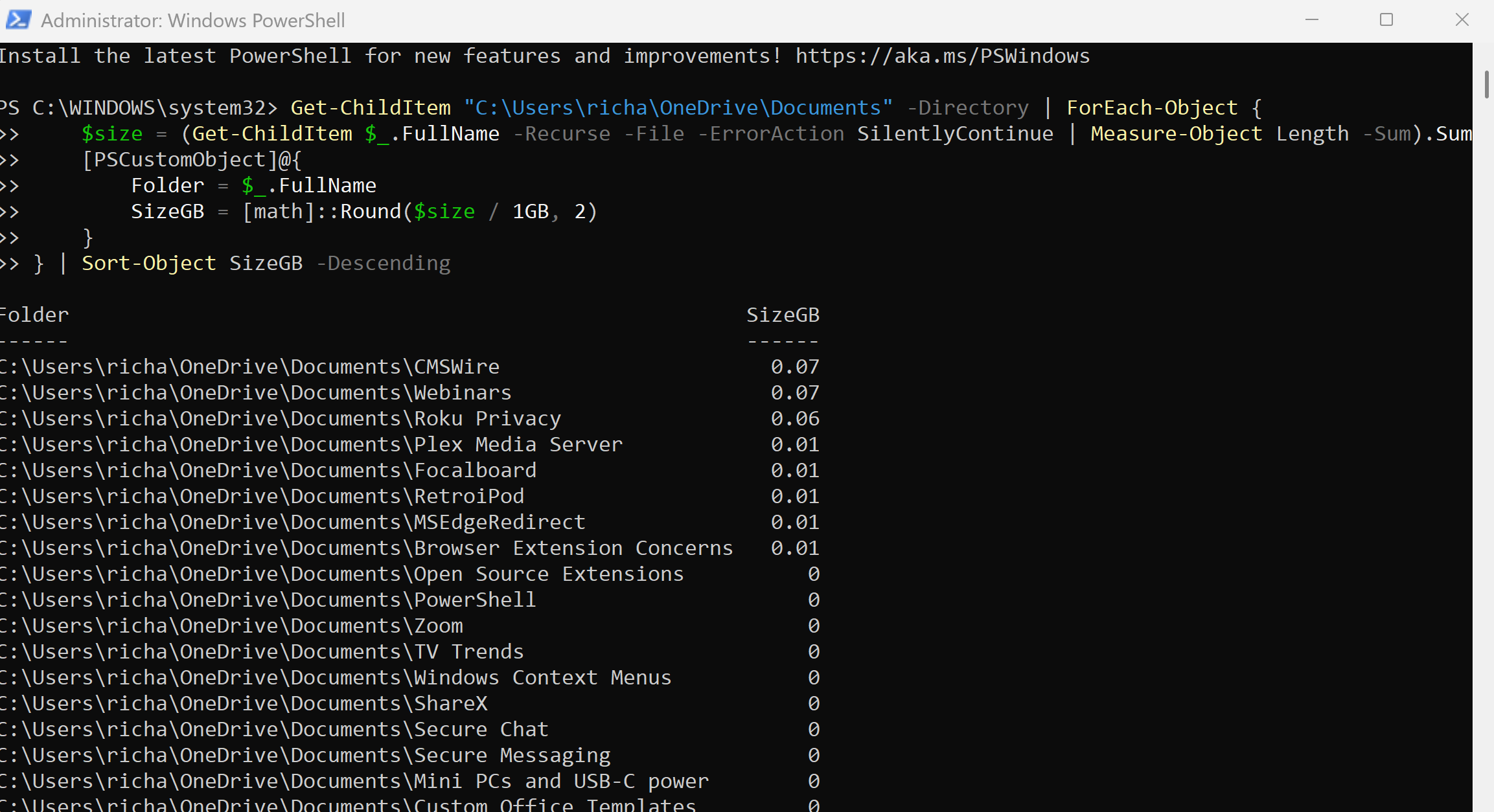Screen dimensions: 1494x812
Task: Click the Folder column header
Action: point(34,315)
